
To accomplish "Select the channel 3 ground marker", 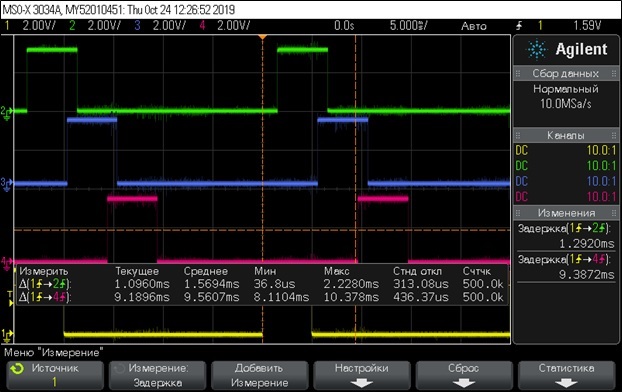I will 6,184.
